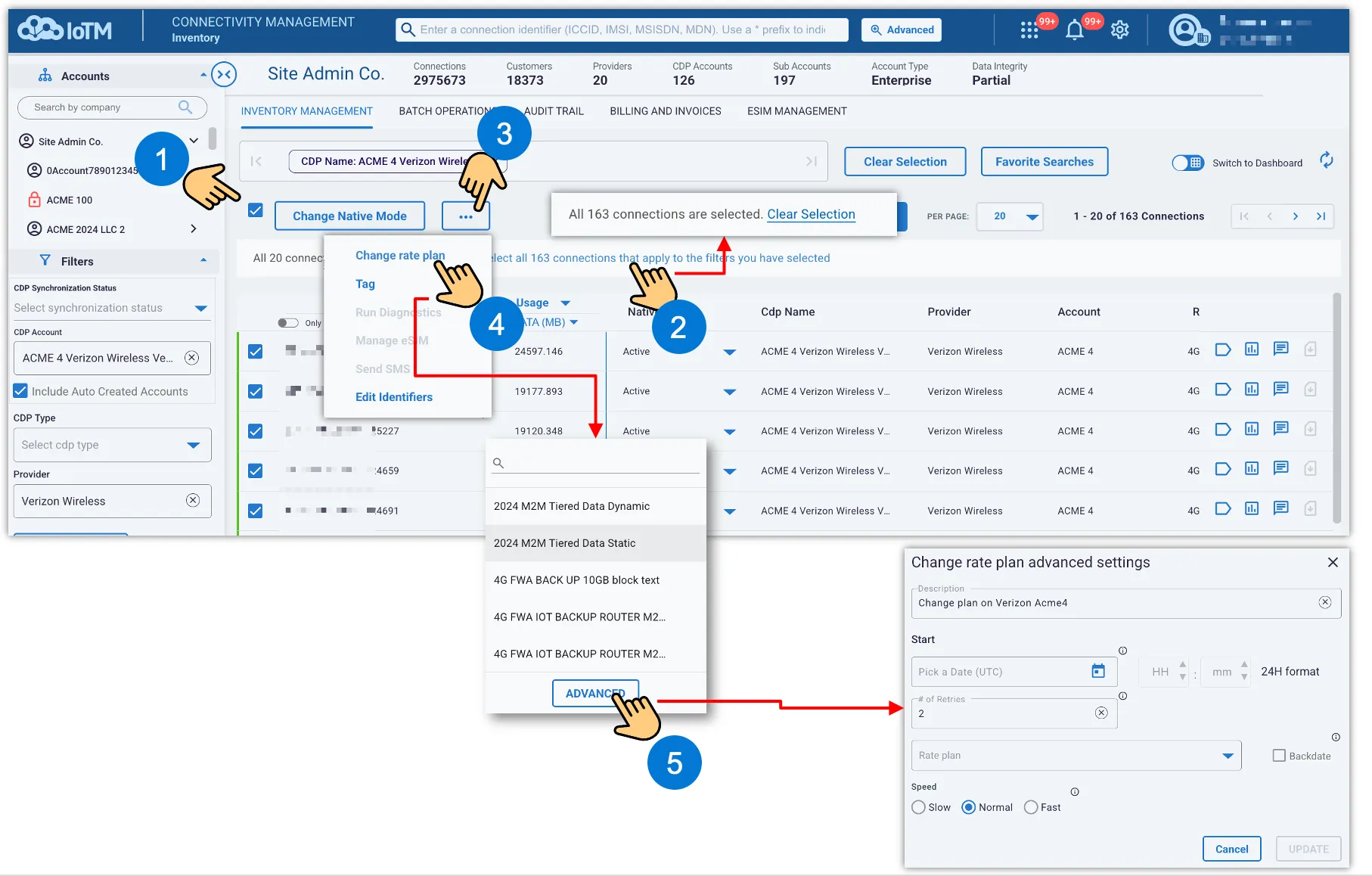The width and height of the screenshot is (1372, 876).
Task: Open the Billing and Invoices tab
Action: click(666, 111)
